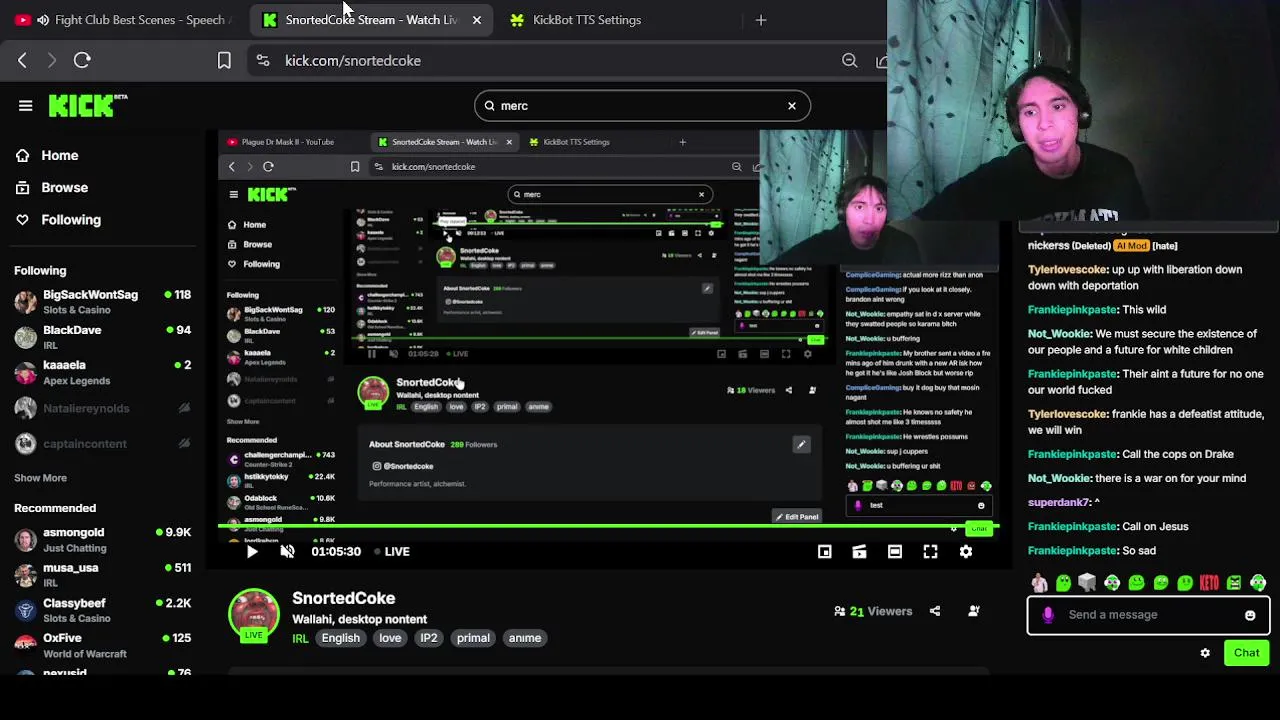Insert the gray cube emote
1280x720 pixels.
pos(1087,582)
